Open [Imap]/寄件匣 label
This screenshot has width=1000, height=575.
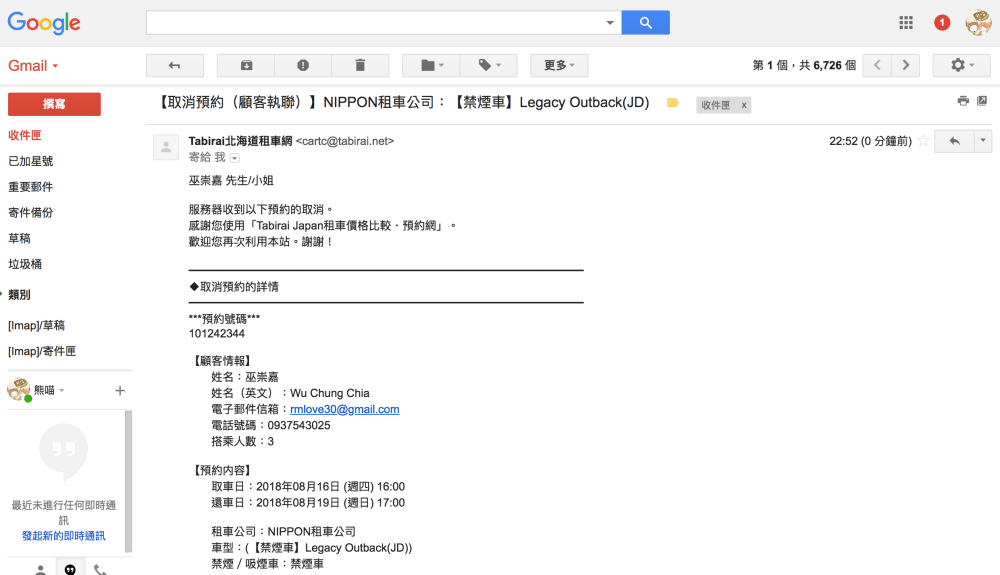coord(42,351)
